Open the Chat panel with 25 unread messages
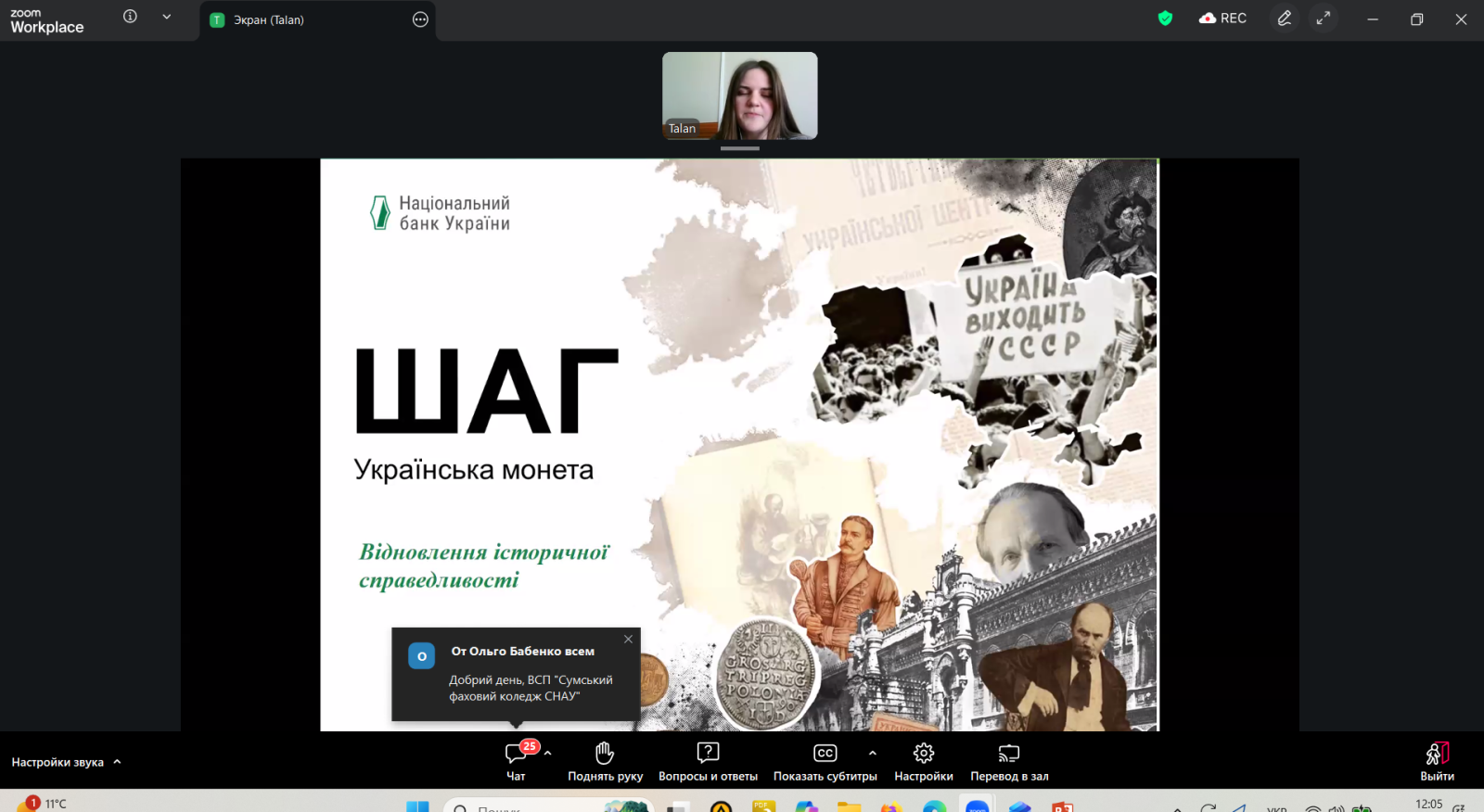Screen dimensions: 1484x812 point(517,754)
